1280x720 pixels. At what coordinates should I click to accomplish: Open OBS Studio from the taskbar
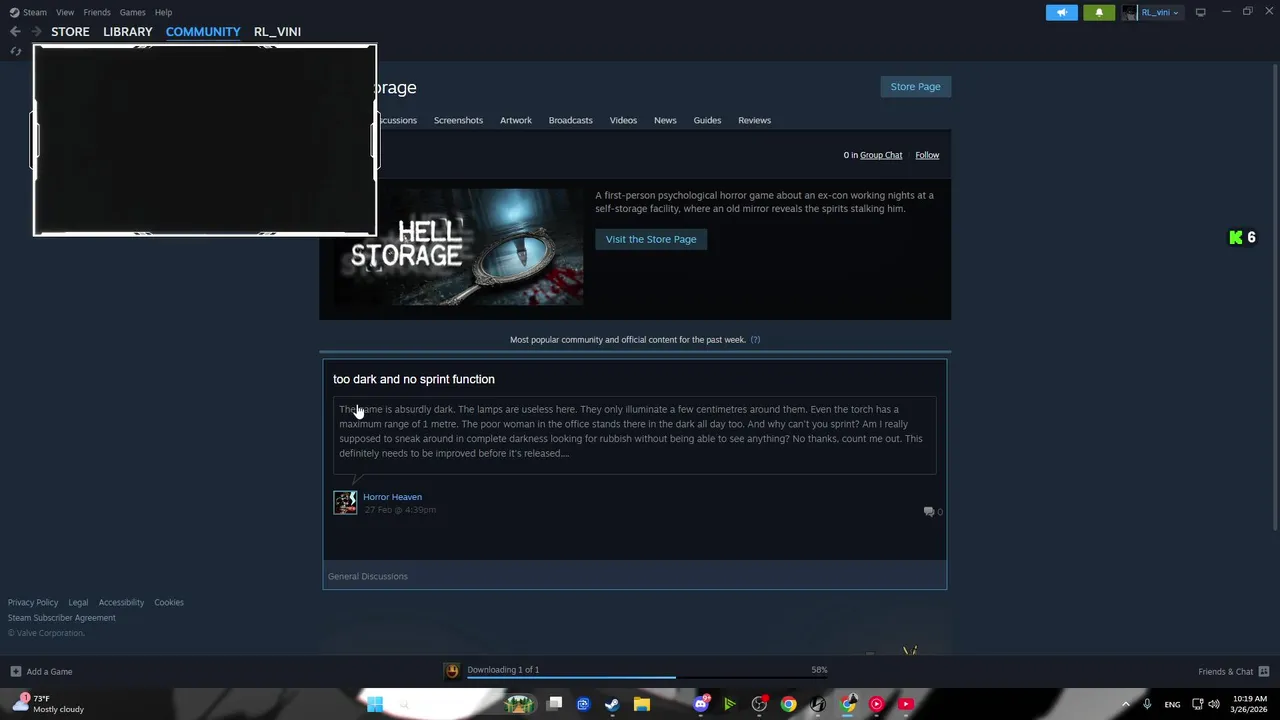click(759, 704)
